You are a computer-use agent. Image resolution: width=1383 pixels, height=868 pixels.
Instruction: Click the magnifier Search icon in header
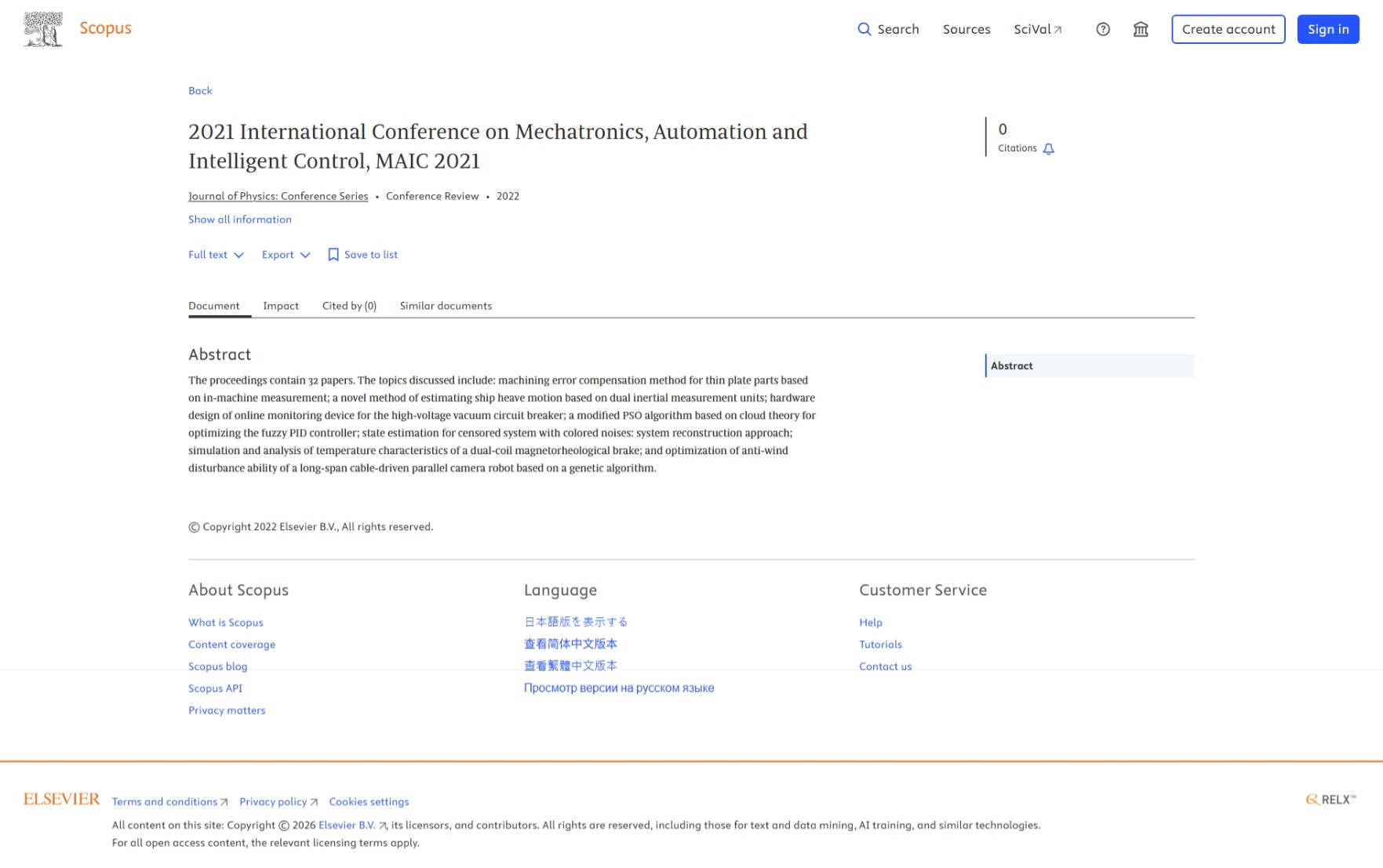pyautogui.click(x=864, y=29)
